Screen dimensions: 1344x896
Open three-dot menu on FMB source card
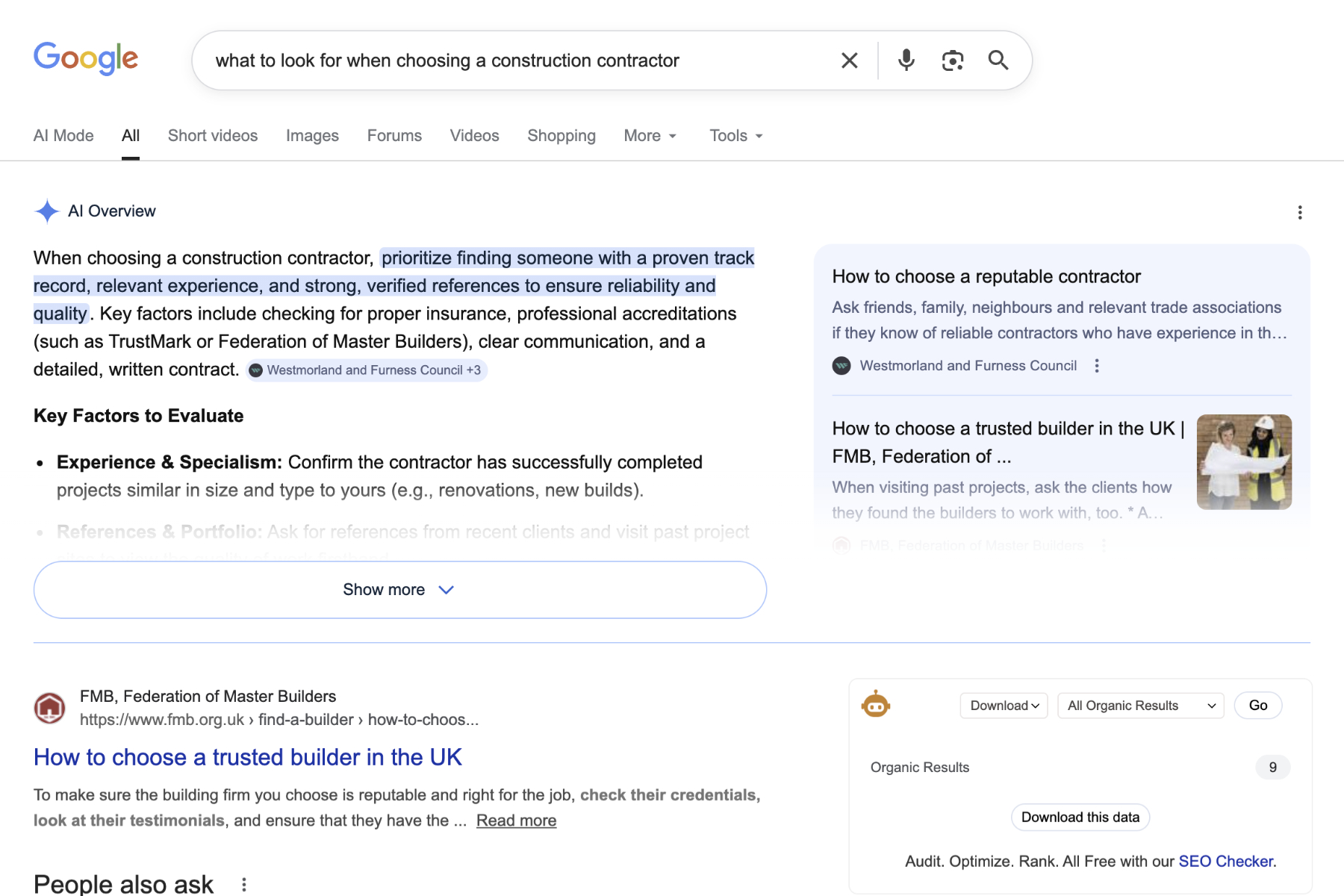click(x=1103, y=546)
